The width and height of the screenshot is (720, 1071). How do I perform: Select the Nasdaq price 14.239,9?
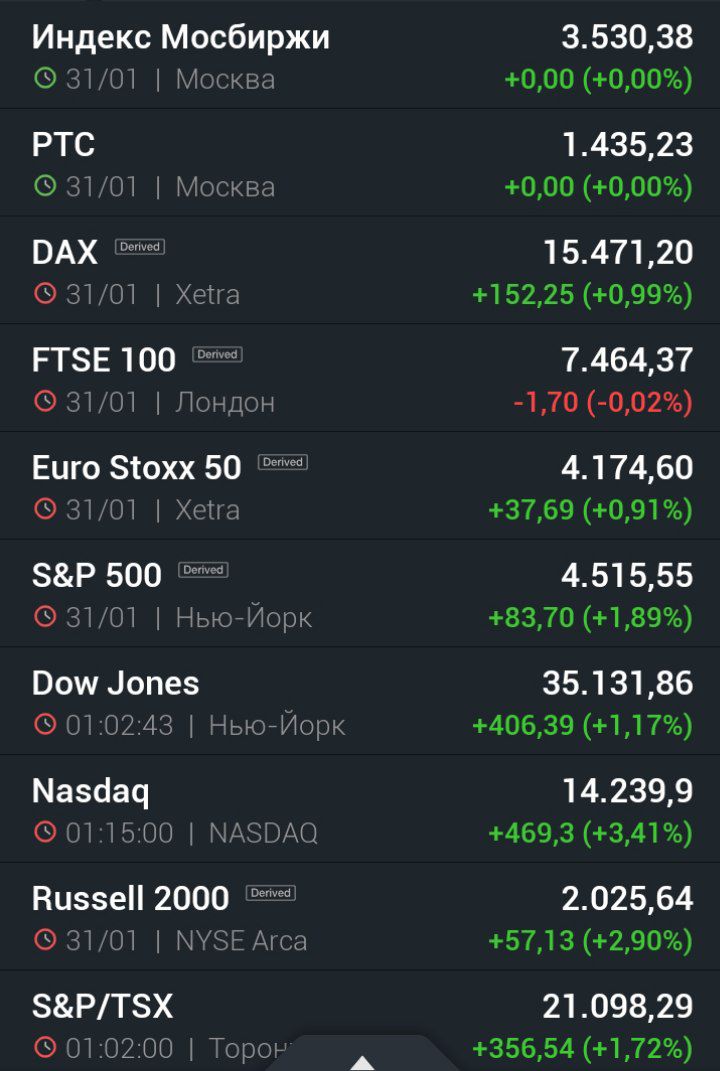pos(628,791)
